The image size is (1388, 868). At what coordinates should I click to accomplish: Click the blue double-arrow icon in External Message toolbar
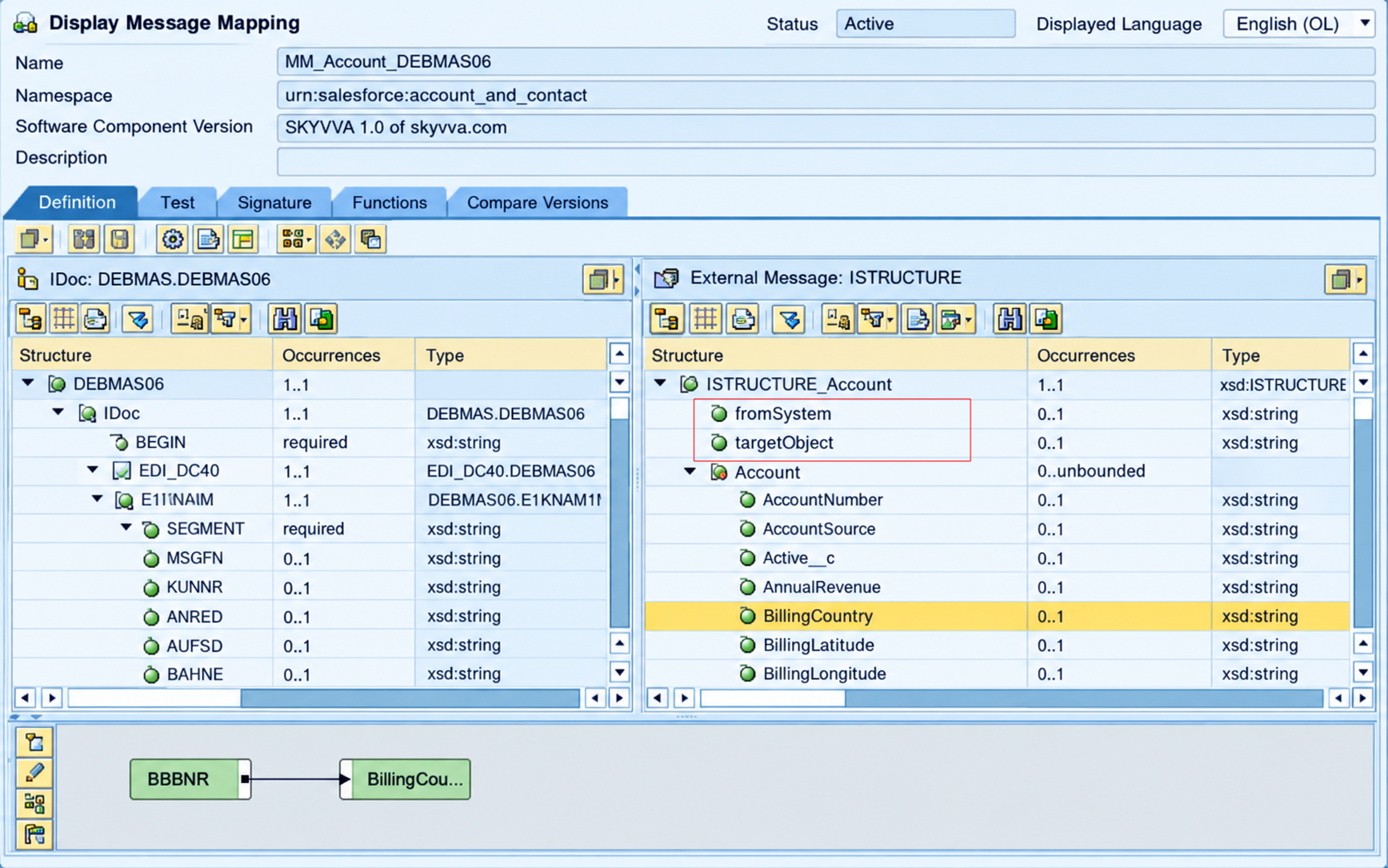(789, 319)
